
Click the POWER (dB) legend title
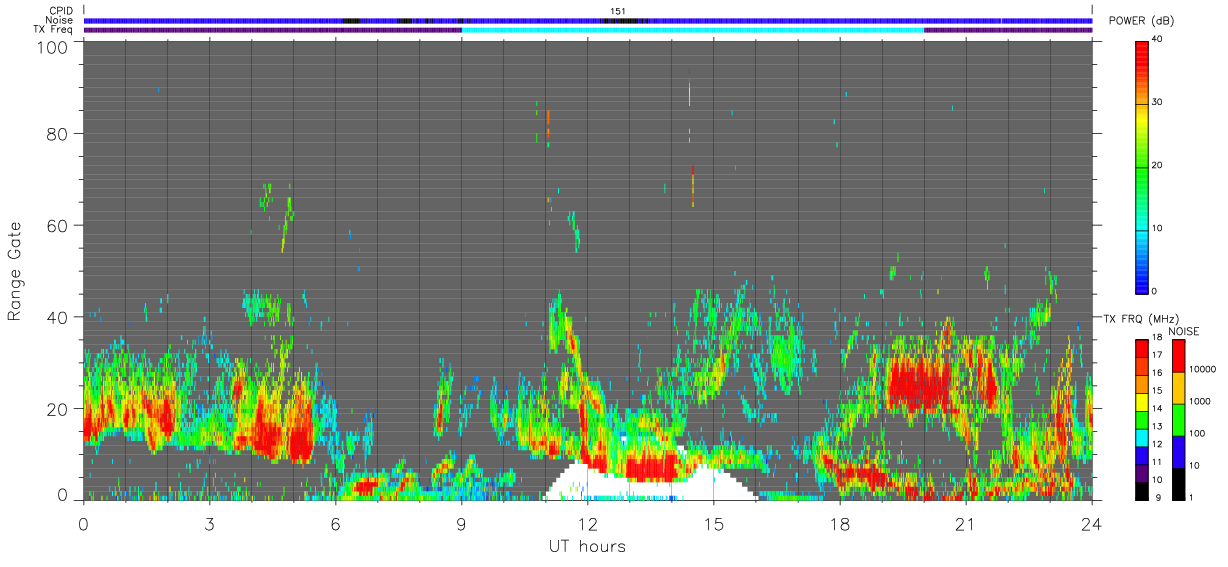click(1141, 21)
